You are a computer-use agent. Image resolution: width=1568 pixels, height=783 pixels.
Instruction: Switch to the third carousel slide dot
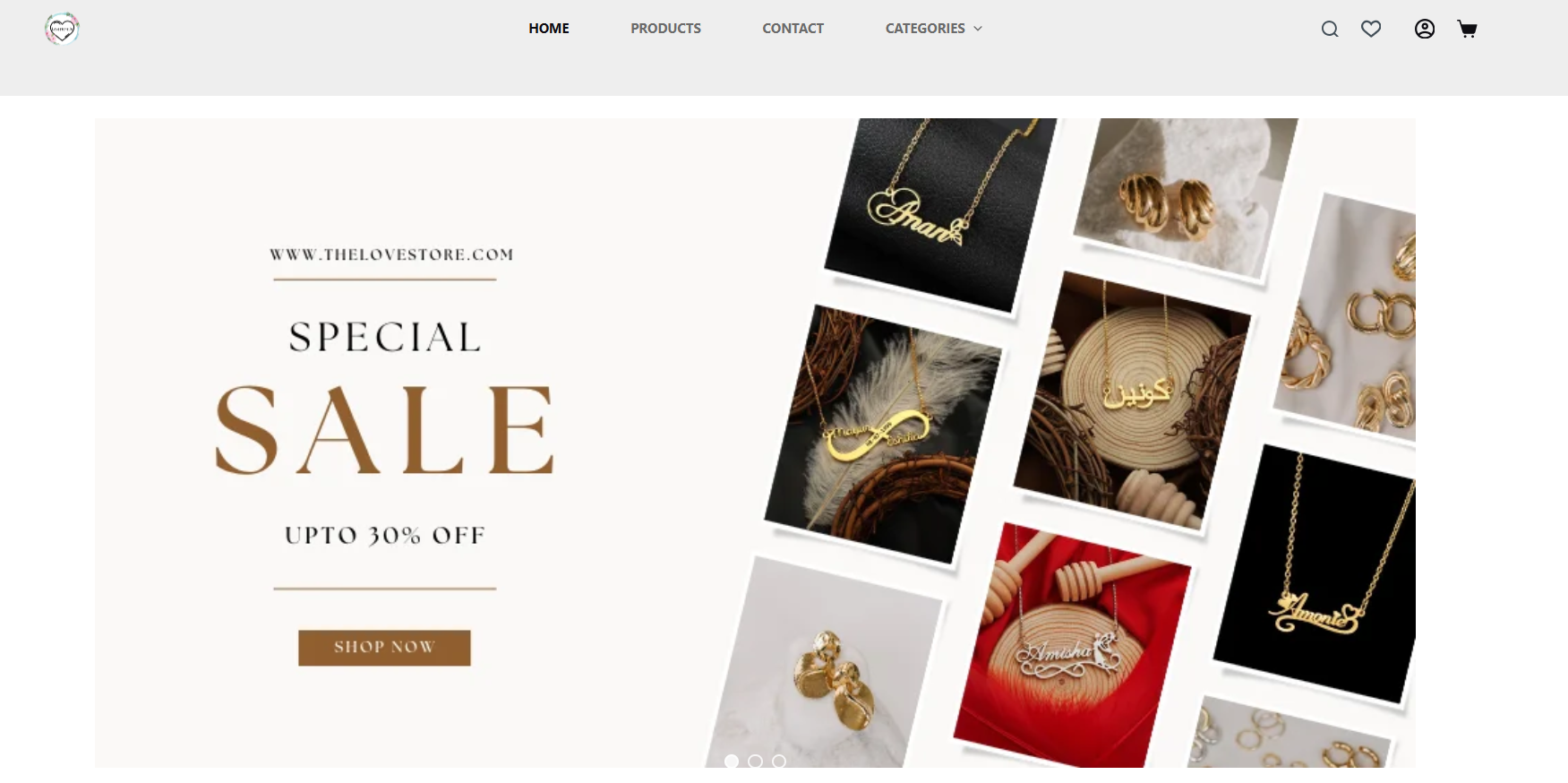pos(779,761)
